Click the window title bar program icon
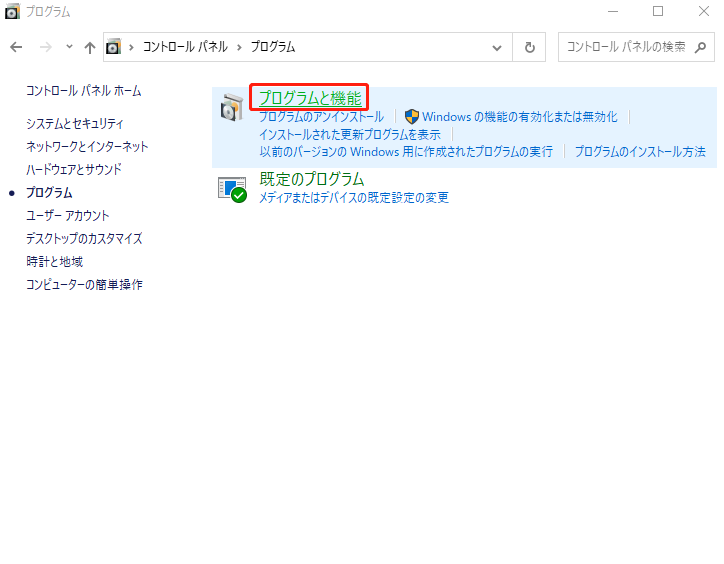 (12, 11)
